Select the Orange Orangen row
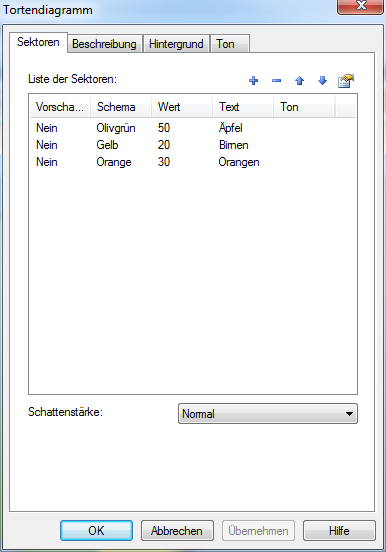Screen dimensions: 386x552 192,162
